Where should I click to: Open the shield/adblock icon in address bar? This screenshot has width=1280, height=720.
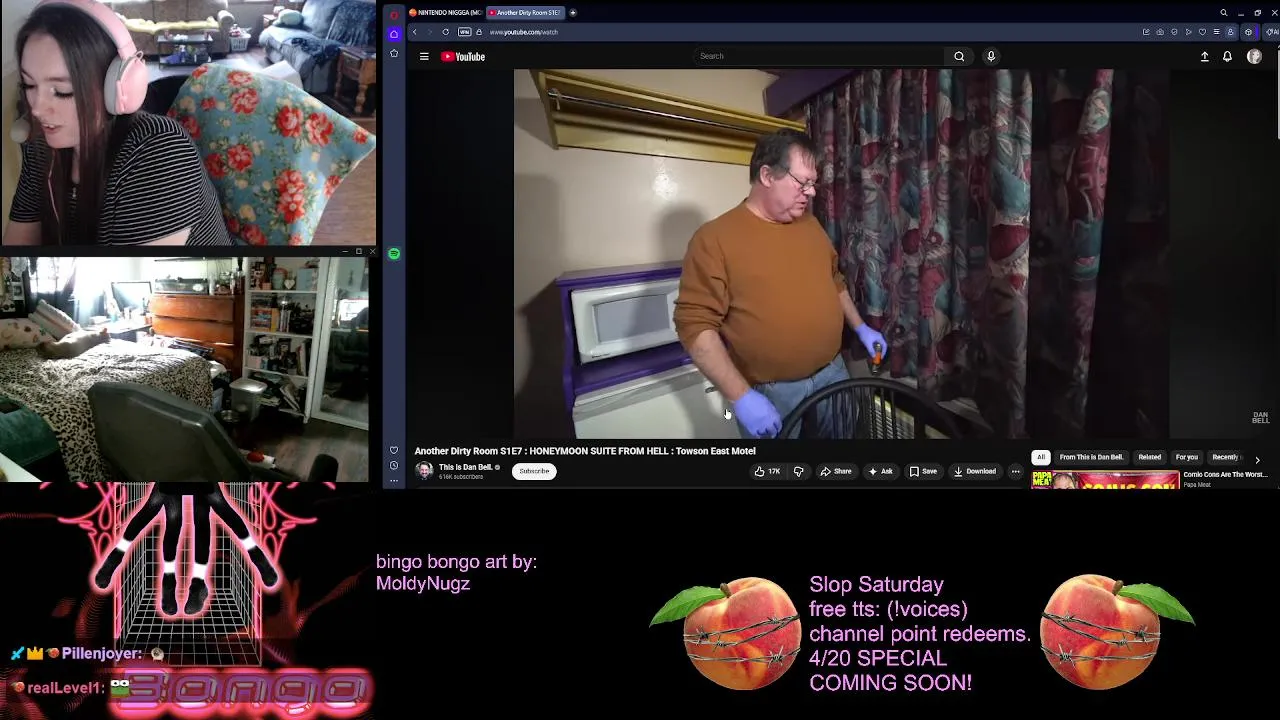click(1174, 32)
